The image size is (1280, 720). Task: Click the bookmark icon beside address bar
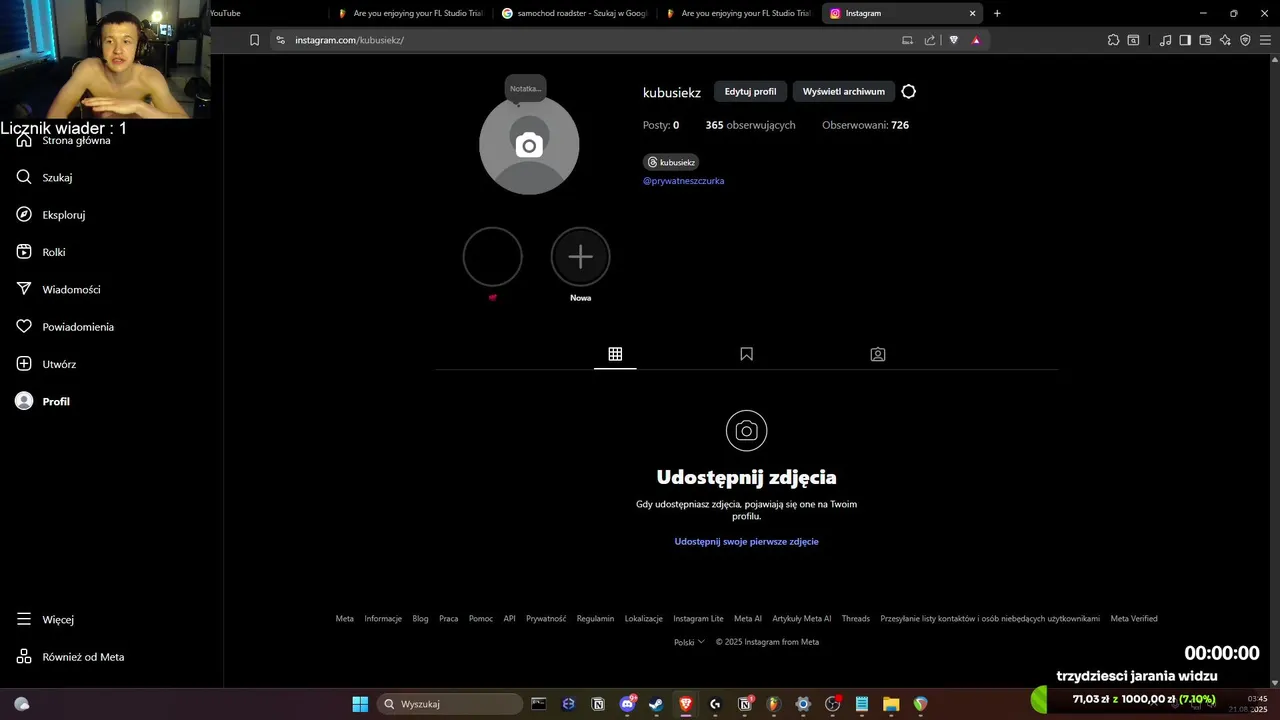pyautogui.click(x=254, y=40)
